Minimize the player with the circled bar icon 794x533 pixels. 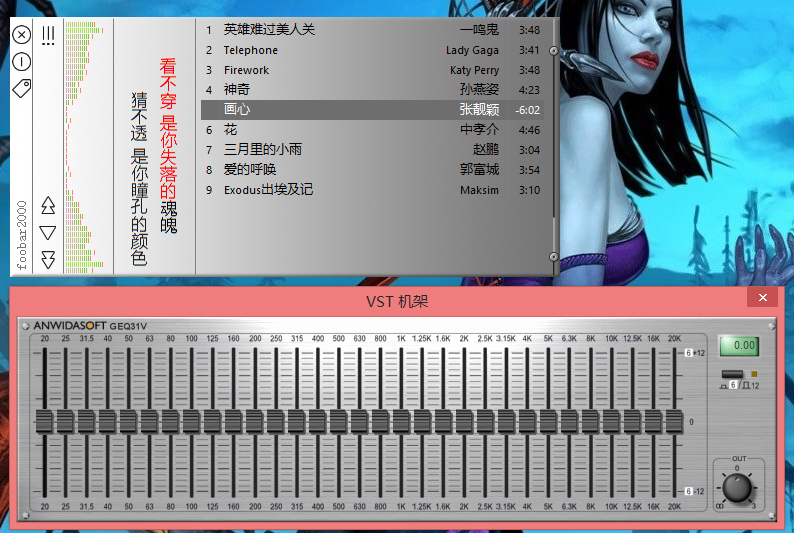click(21, 62)
